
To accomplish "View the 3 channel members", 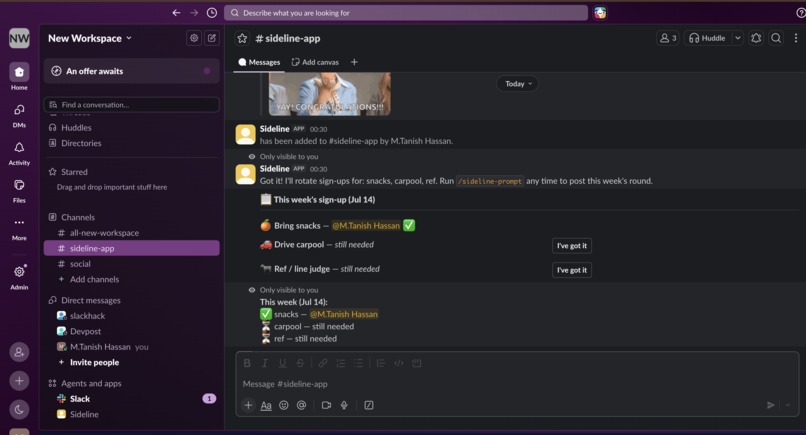I will point(668,38).
